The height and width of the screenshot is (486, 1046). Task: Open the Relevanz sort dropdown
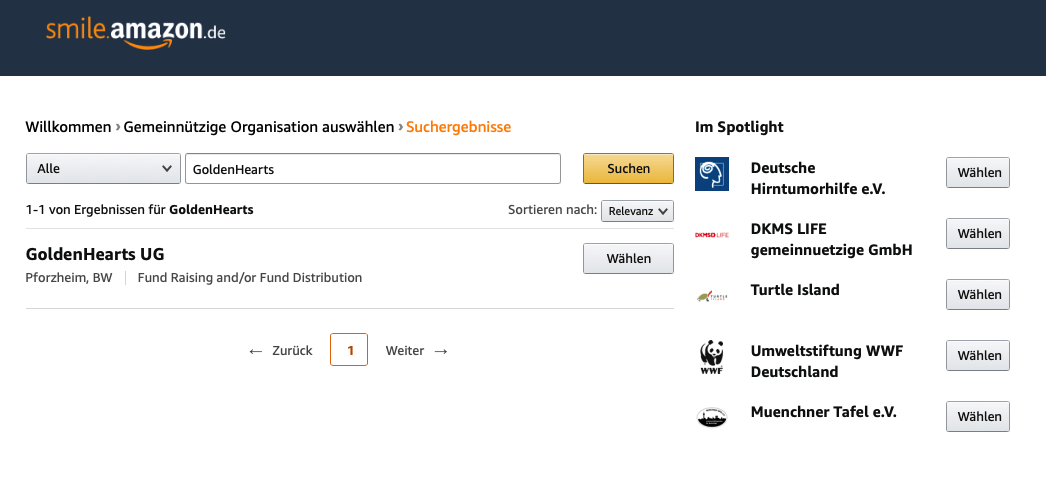point(637,211)
